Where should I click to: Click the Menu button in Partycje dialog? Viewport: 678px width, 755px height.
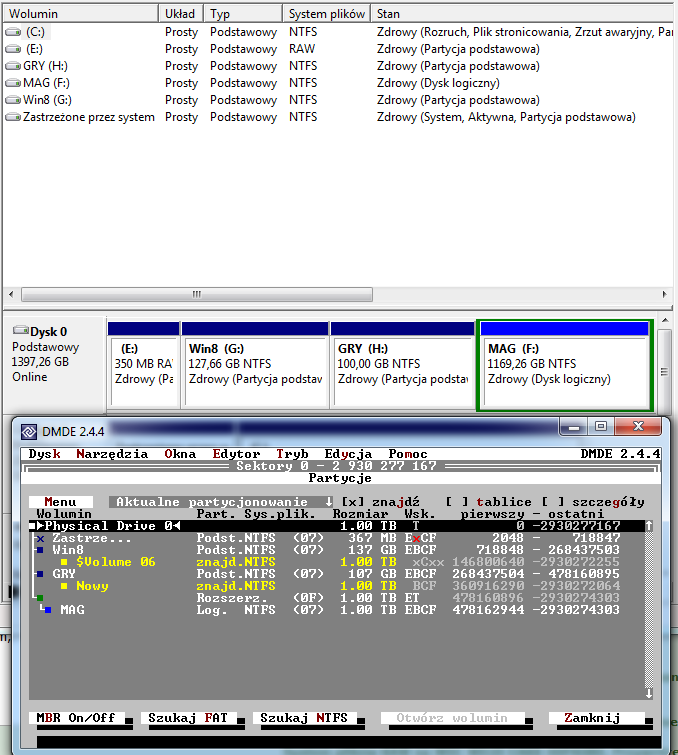(x=61, y=502)
